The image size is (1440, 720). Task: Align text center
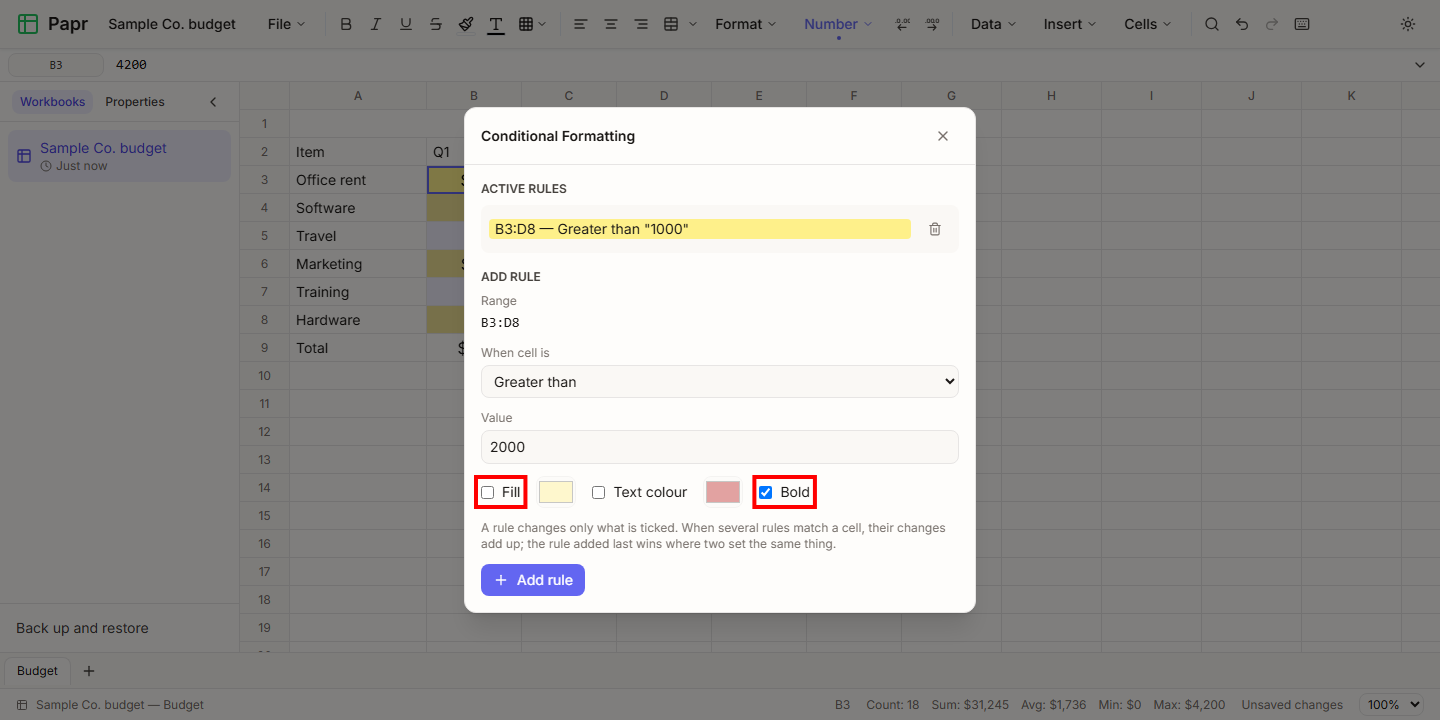(x=610, y=24)
